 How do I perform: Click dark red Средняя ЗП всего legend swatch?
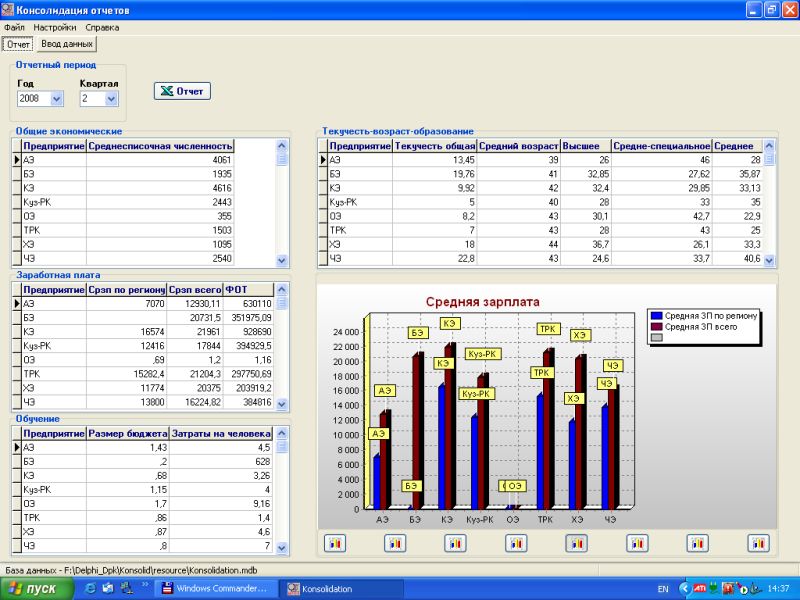656,326
